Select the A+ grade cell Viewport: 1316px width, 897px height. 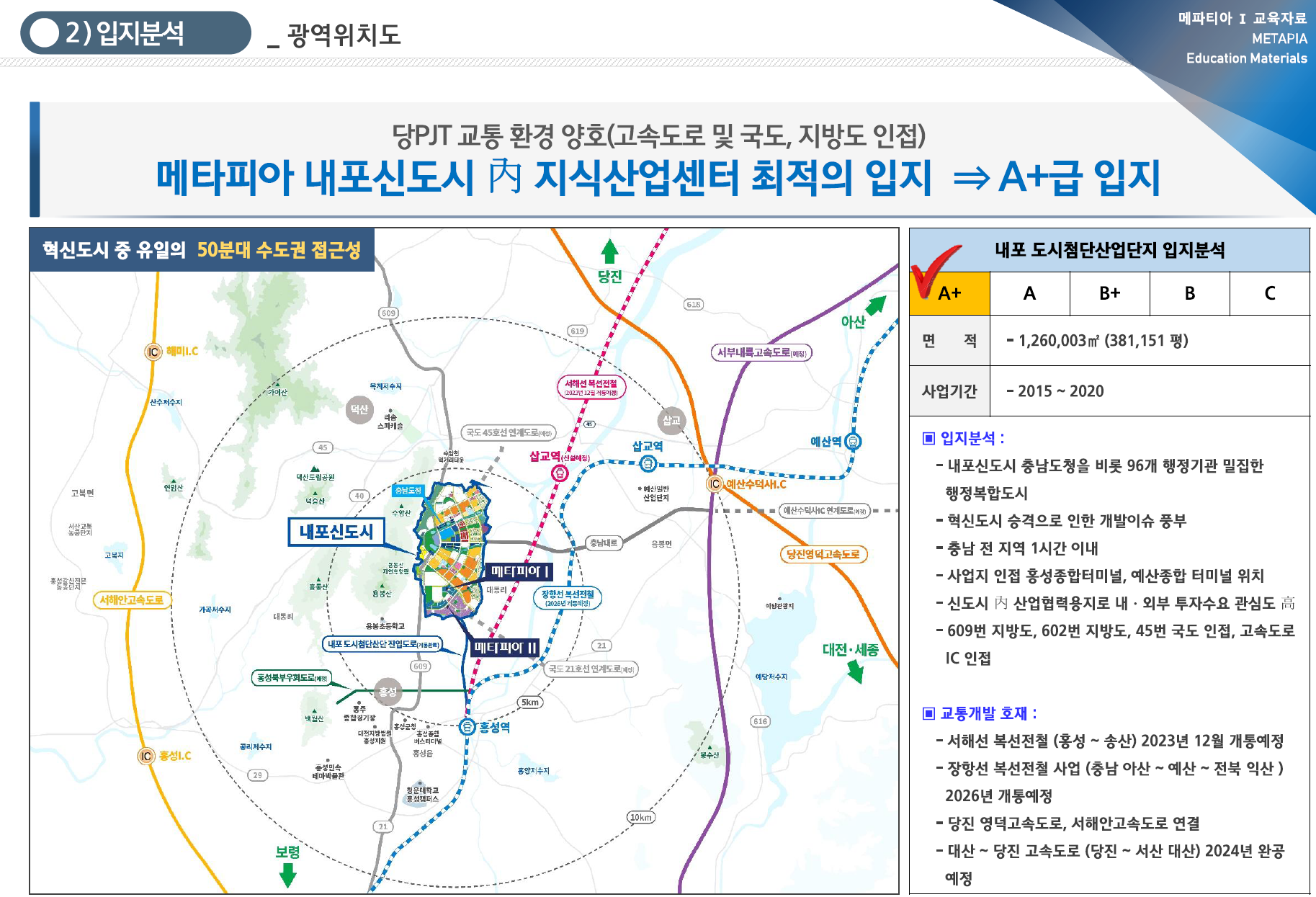(x=949, y=293)
